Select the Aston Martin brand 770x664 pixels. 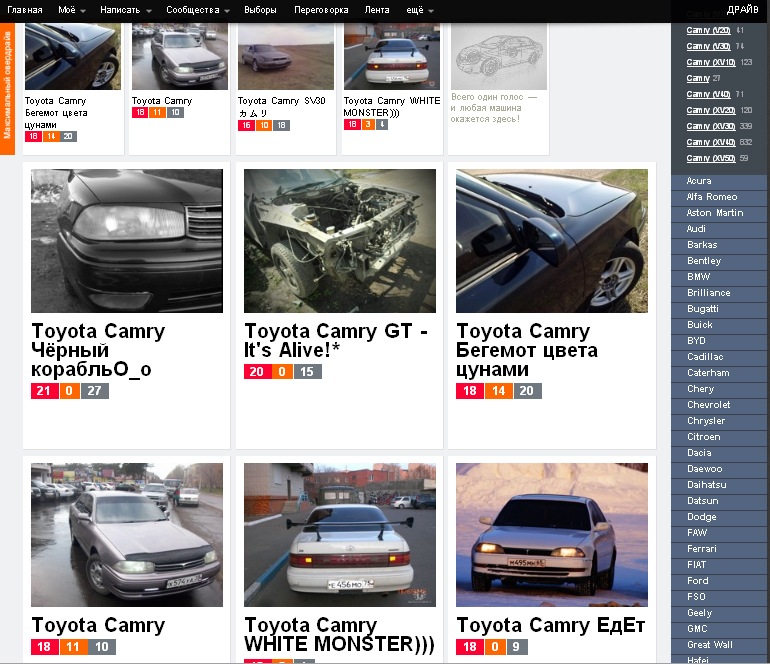pos(719,213)
